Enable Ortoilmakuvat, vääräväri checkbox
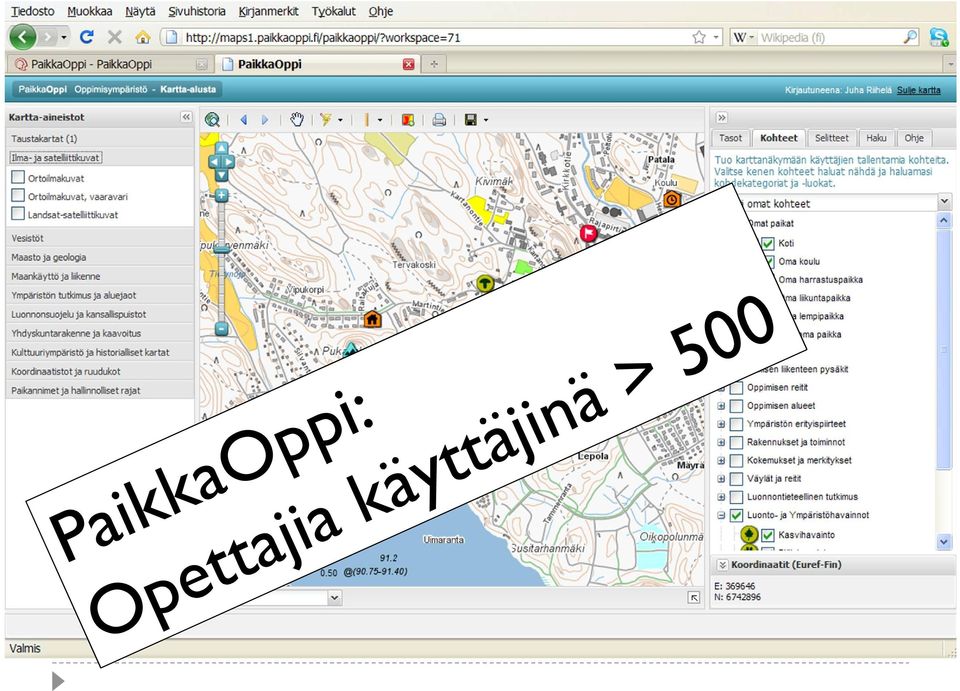Viewport: 960px width, 691px height. [18, 196]
